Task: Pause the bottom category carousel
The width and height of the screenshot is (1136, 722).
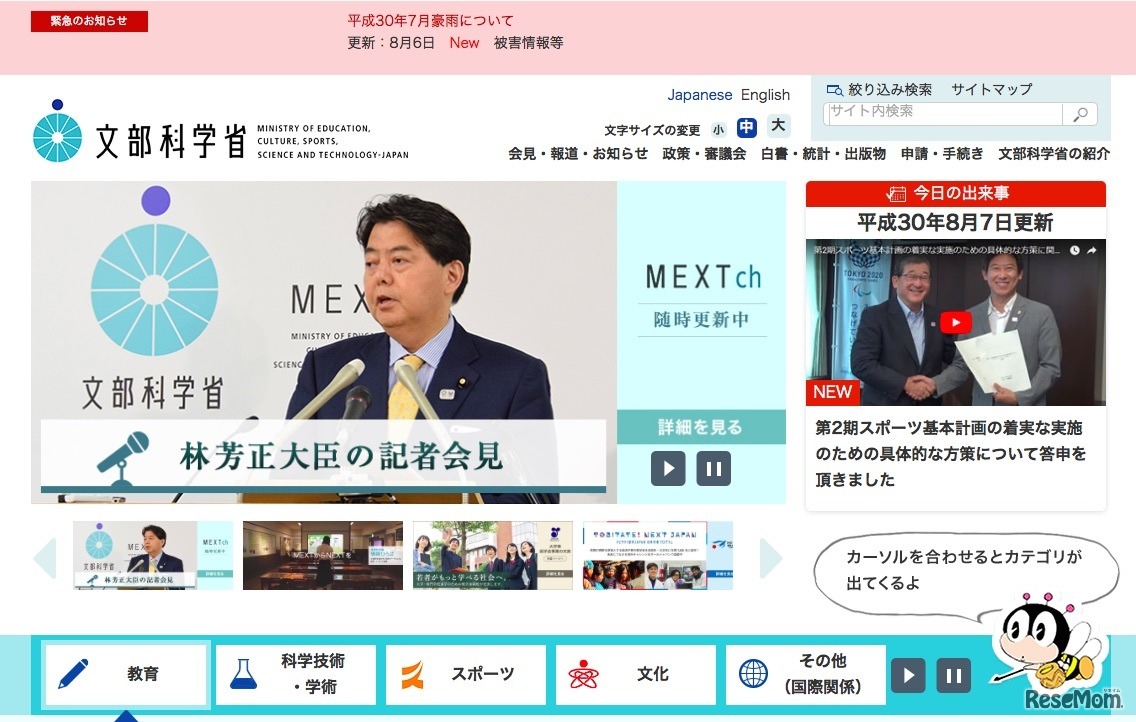Action: (x=953, y=675)
